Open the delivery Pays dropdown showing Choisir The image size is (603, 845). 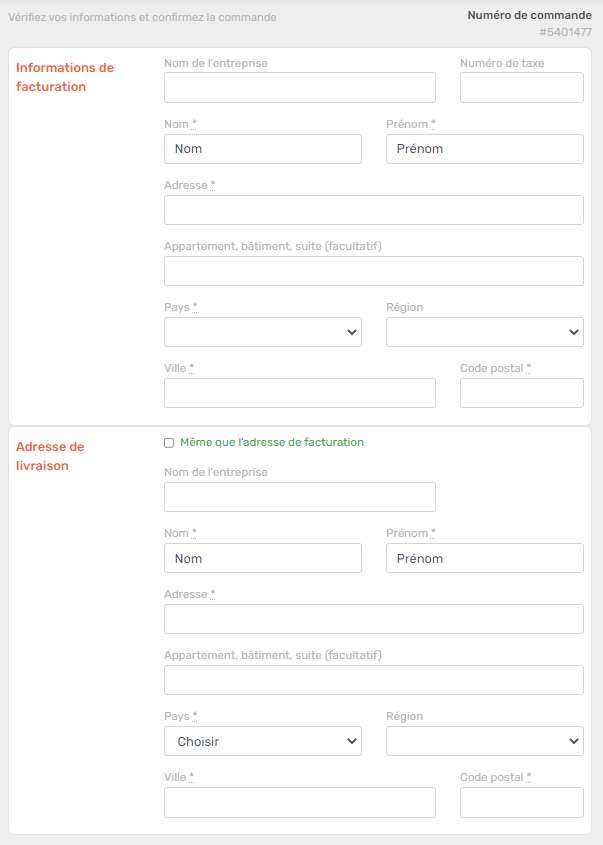pyautogui.click(x=263, y=741)
